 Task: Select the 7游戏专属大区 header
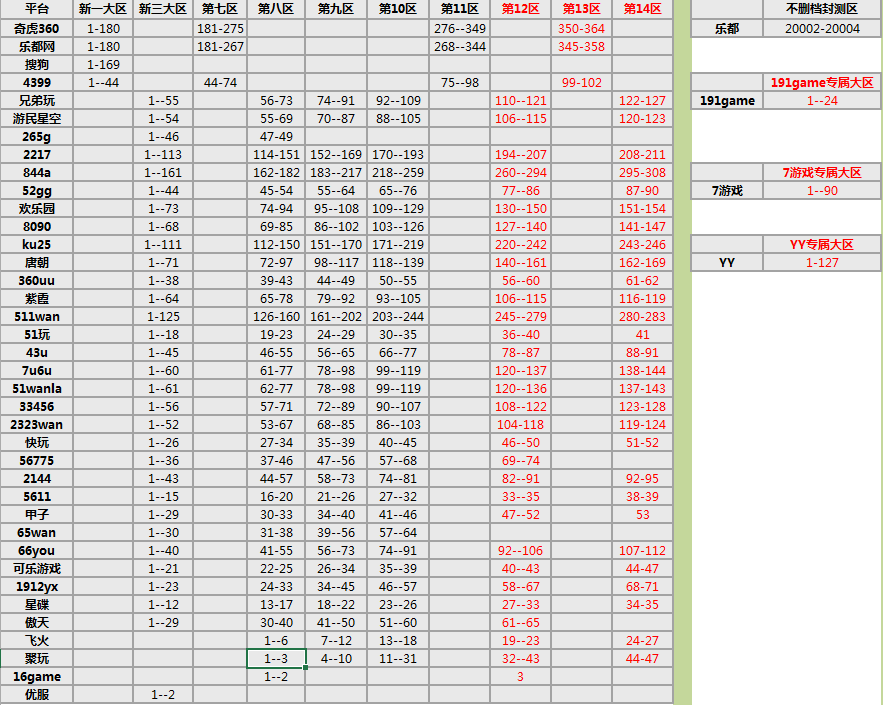[x=822, y=172]
